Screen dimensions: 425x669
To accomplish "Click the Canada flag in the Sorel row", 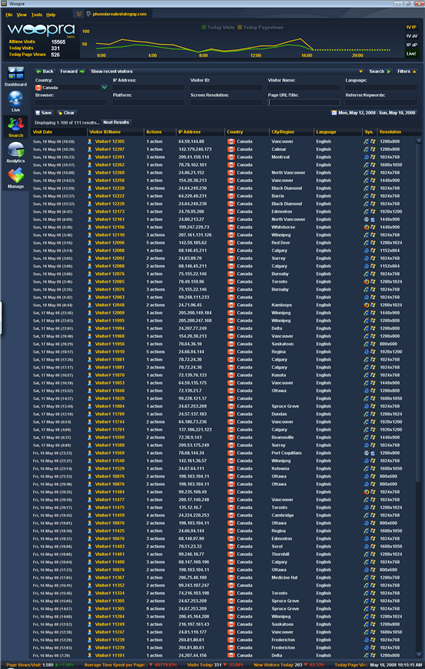I will [231, 546].
